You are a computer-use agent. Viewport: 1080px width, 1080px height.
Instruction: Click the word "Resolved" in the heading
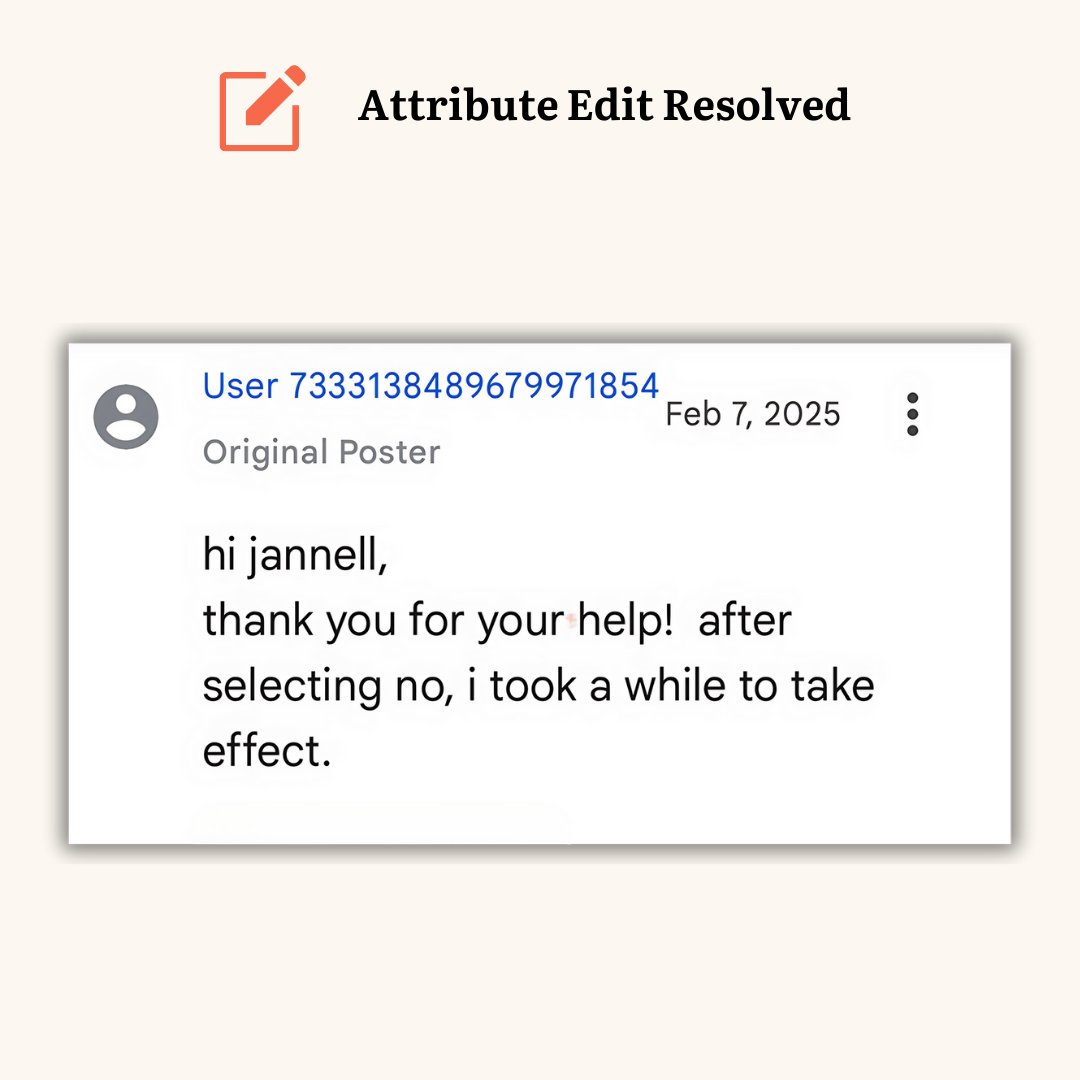(x=756, y=105)
